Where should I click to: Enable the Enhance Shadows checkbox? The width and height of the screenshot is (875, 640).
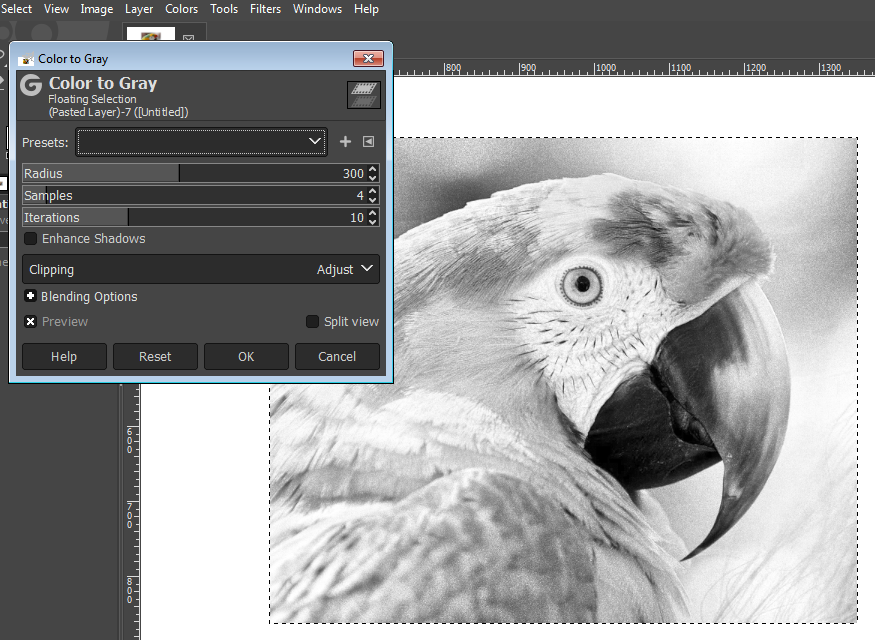31,239
